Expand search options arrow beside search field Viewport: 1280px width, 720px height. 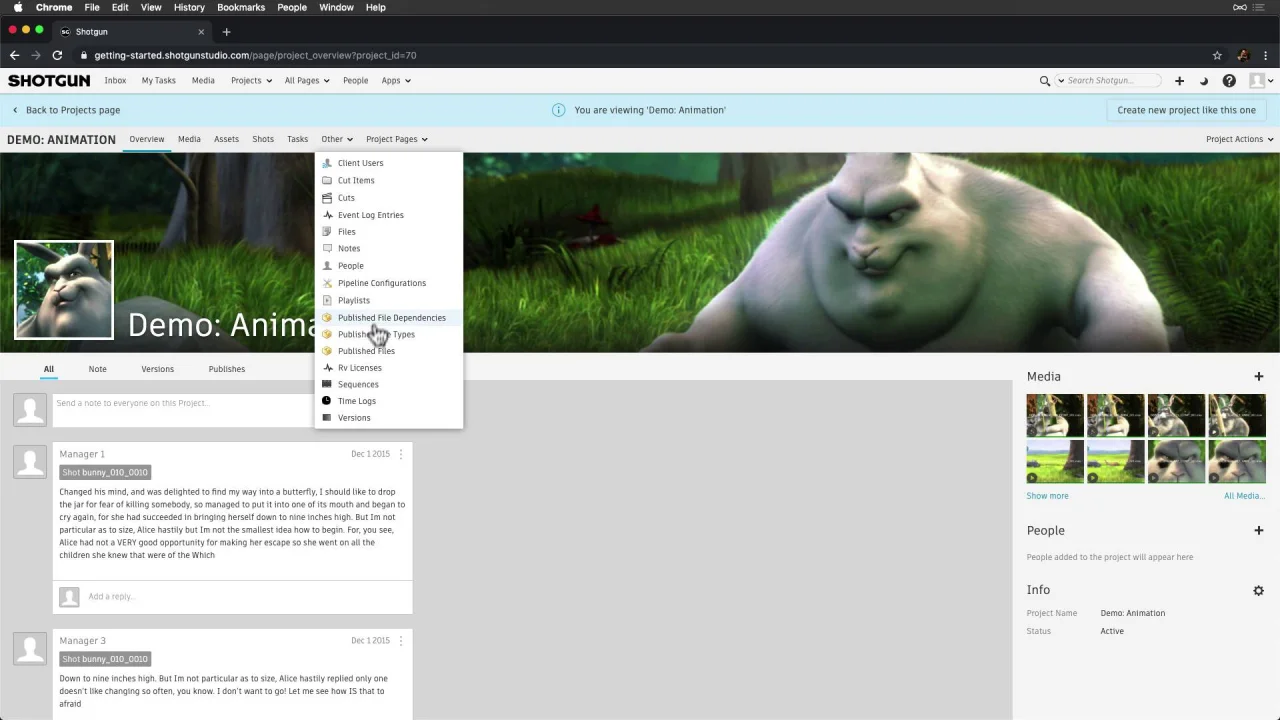click(x=1061, y=81)
